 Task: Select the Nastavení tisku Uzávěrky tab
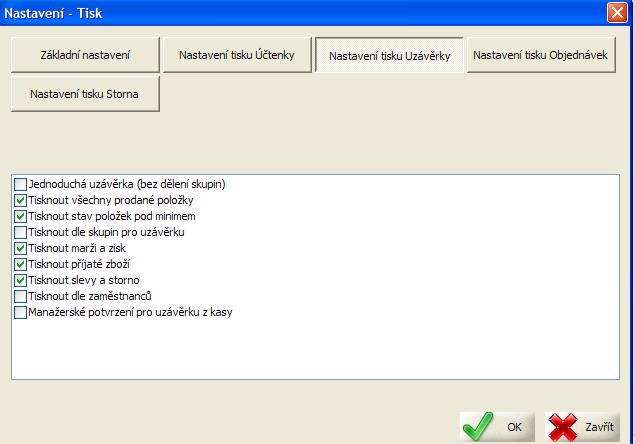[x=389, y=56]
